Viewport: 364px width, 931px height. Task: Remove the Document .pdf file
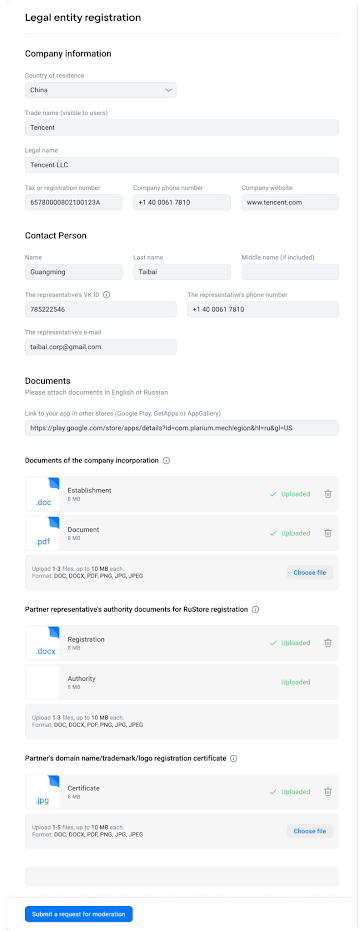[328, 533]
